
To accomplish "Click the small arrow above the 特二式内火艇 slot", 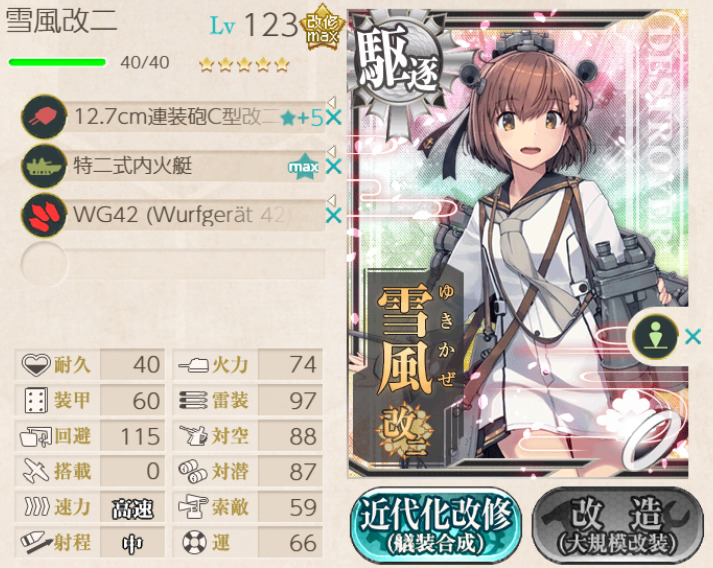I will [x=332, y=150].
